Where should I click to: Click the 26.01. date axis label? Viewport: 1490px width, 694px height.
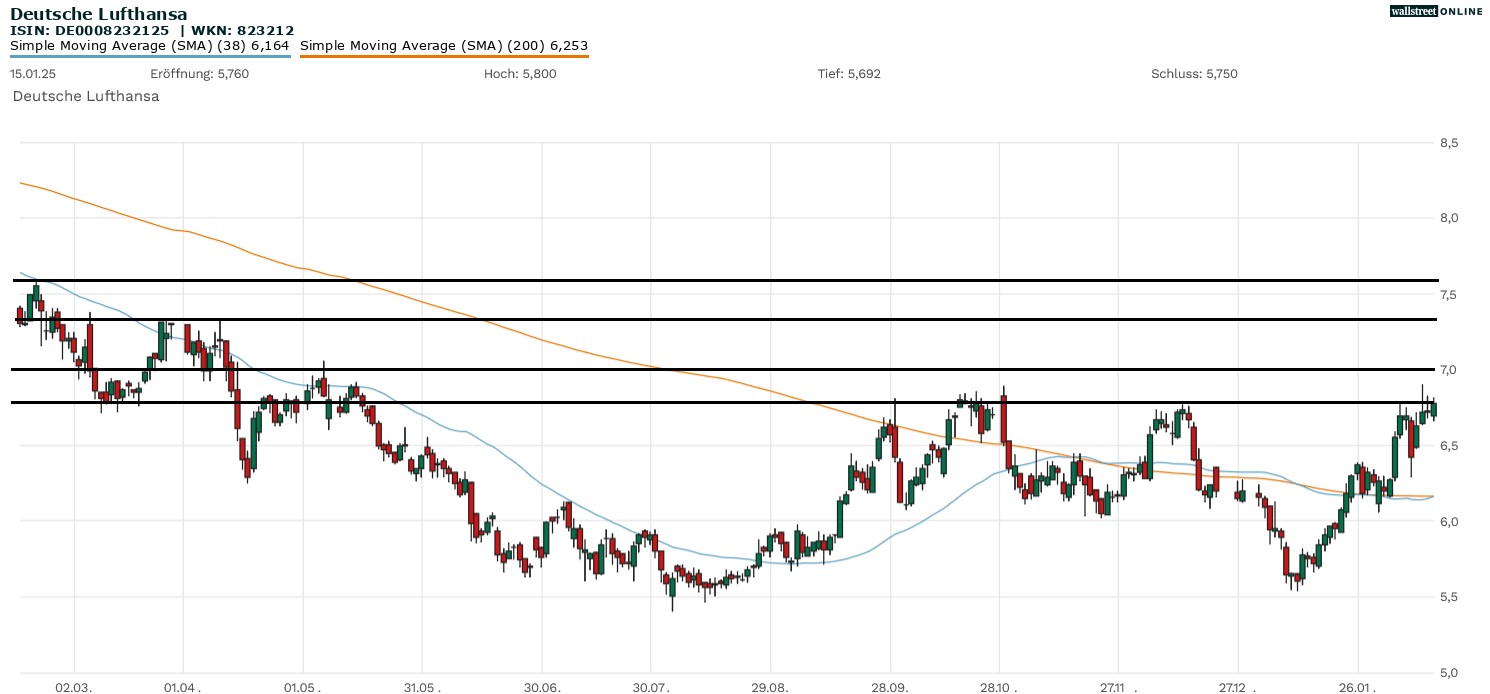point(1358,688)
